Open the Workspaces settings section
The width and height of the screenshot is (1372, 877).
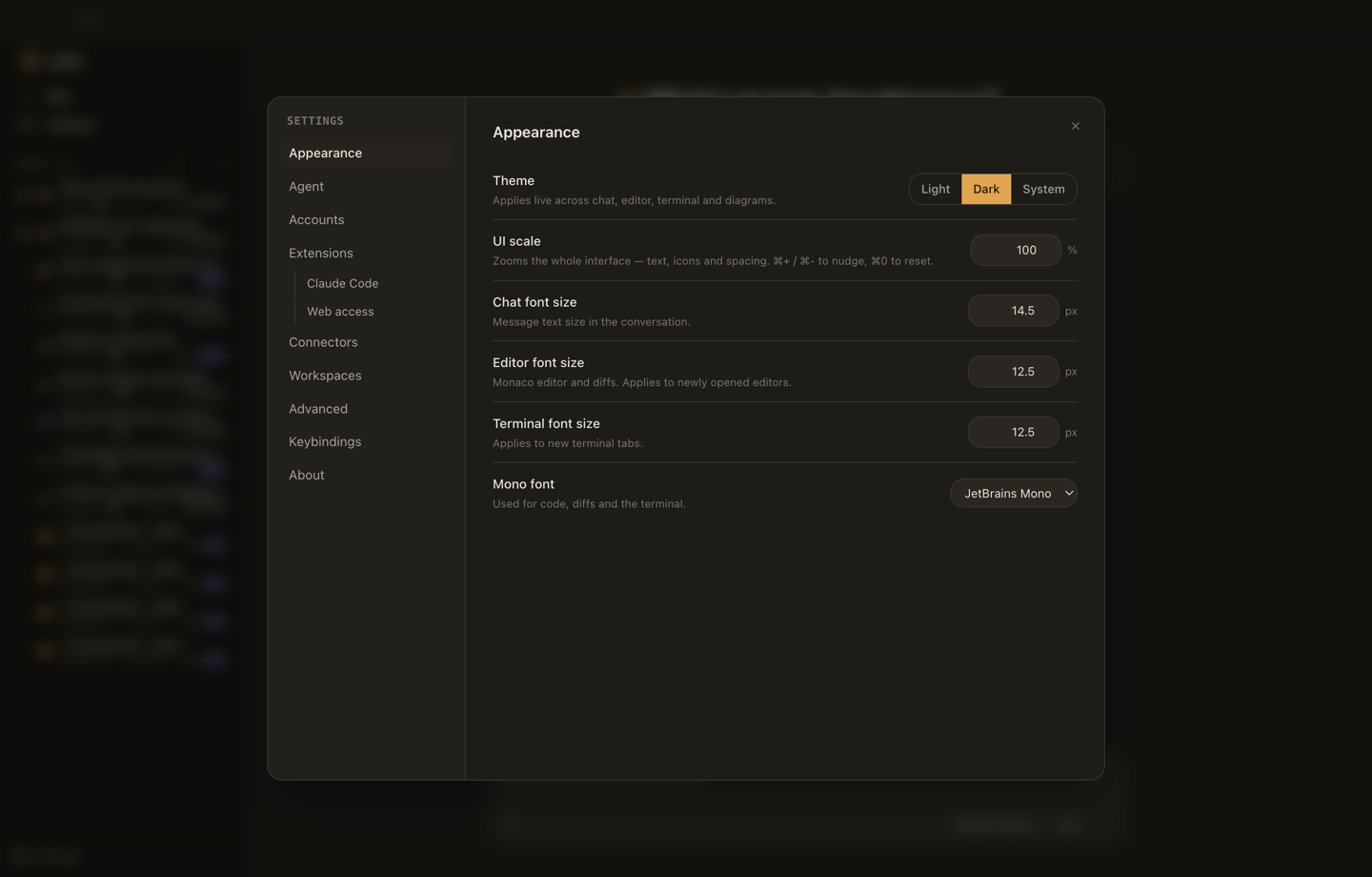tap(366, 376)
